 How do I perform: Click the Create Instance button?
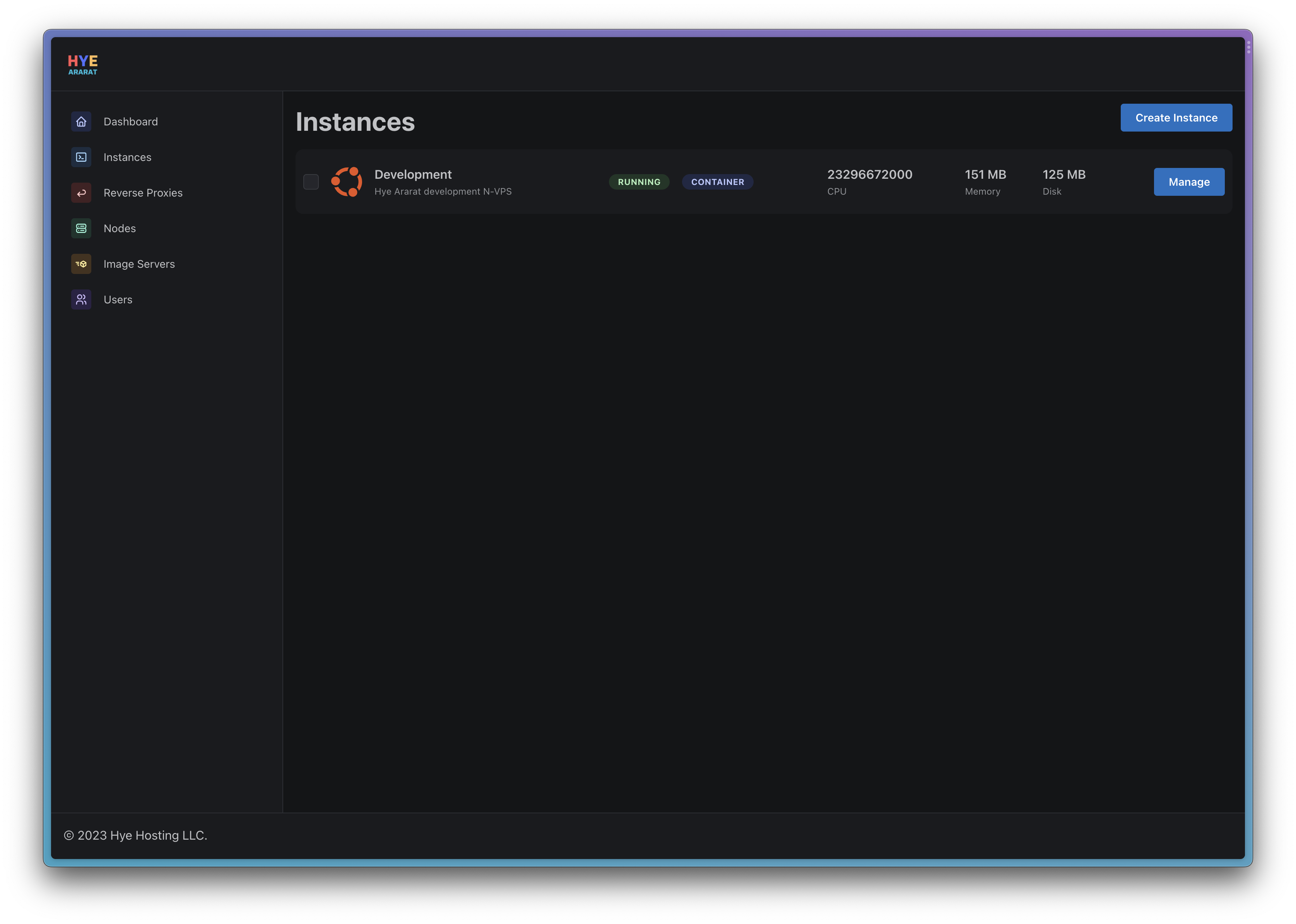(x=1176, y=118)
